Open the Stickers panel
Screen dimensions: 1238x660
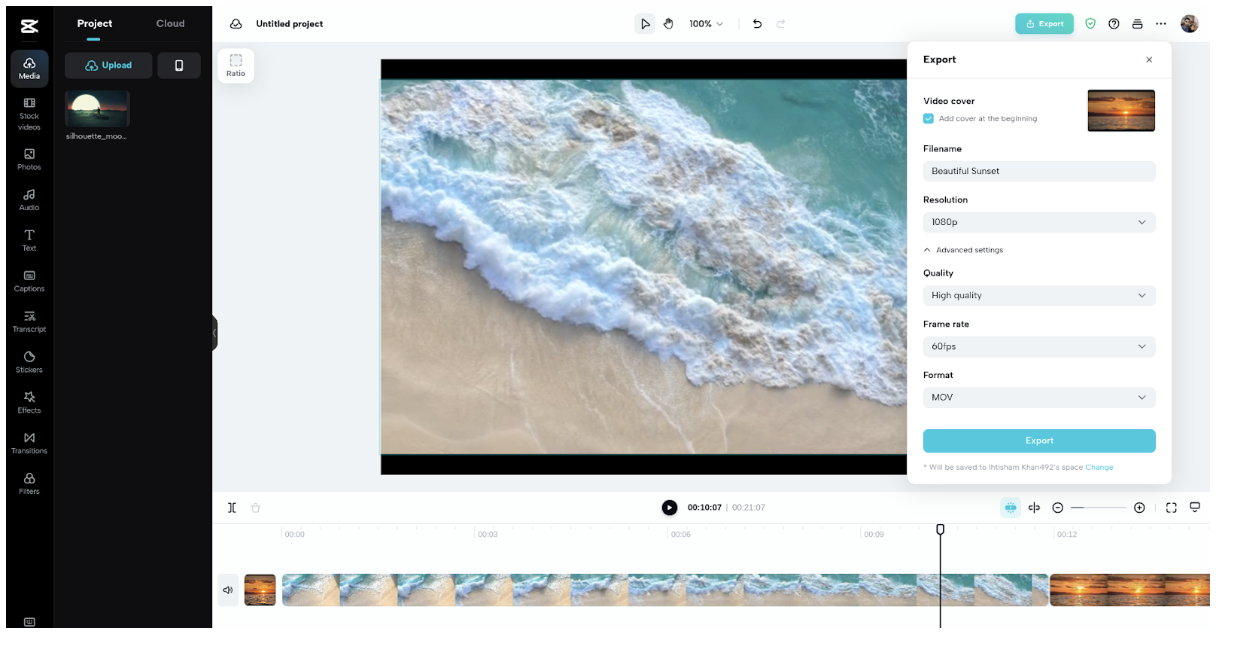(x=29, y=362)
